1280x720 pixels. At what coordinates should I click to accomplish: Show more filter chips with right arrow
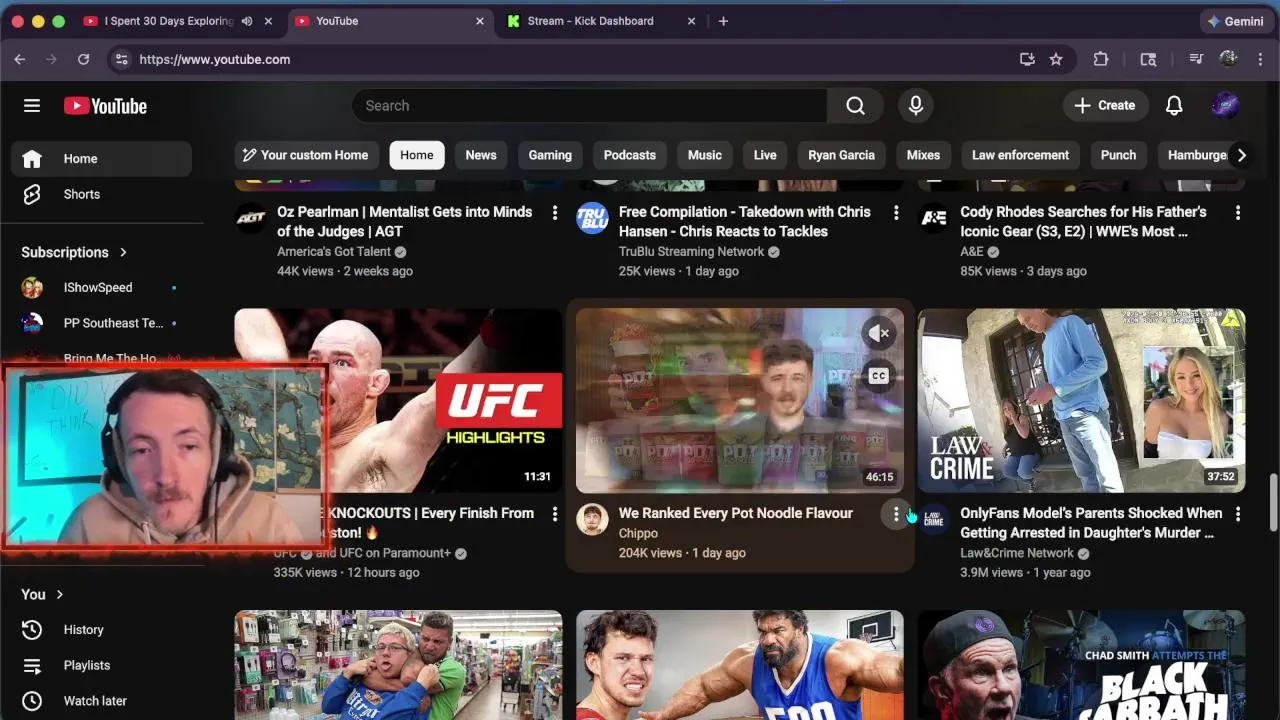point(1241,156)
